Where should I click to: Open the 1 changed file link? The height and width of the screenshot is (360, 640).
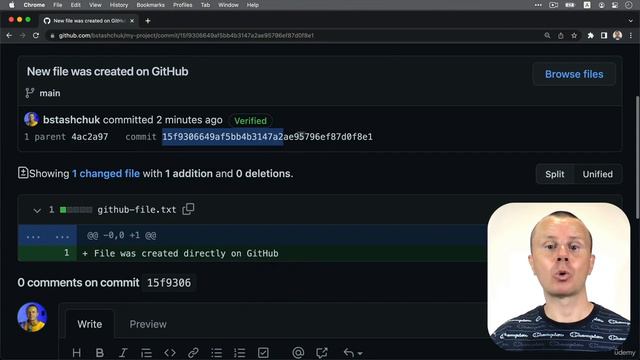[106, 173]
